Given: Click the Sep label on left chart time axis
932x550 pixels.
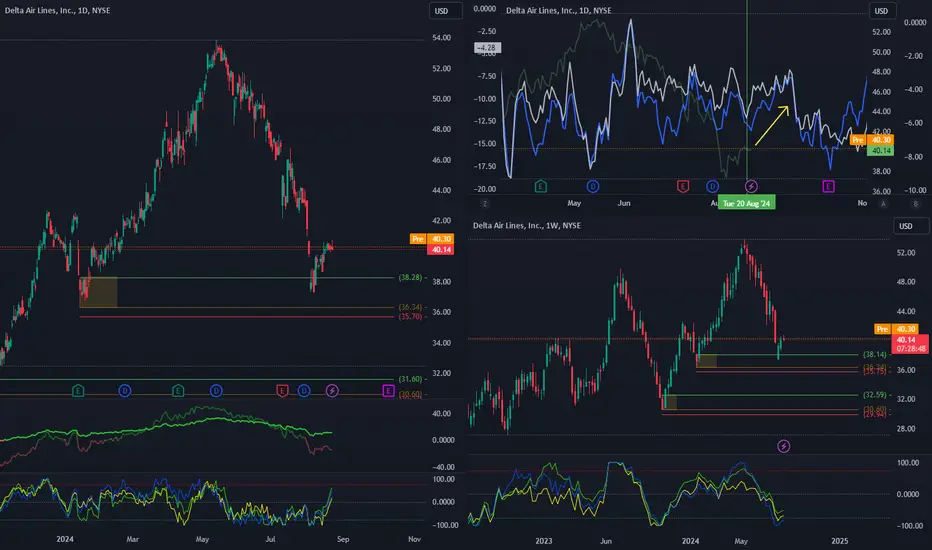Looking at the screenshot, I should pos(343,539).
